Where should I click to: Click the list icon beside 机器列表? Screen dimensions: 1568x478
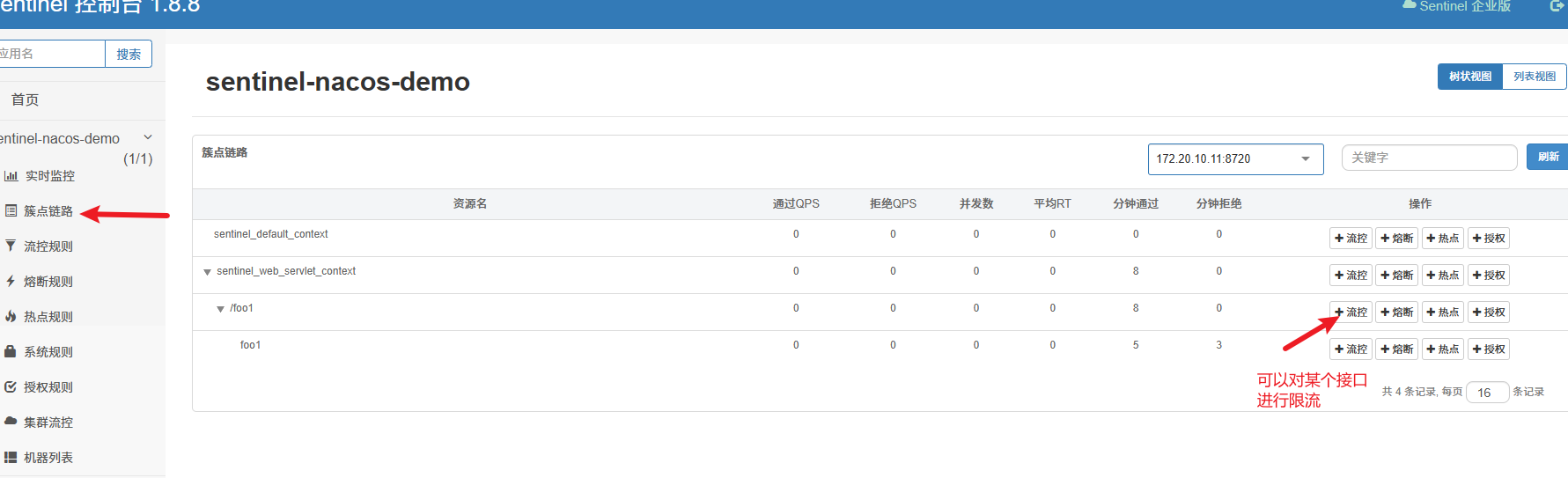(x=11, y=458)
